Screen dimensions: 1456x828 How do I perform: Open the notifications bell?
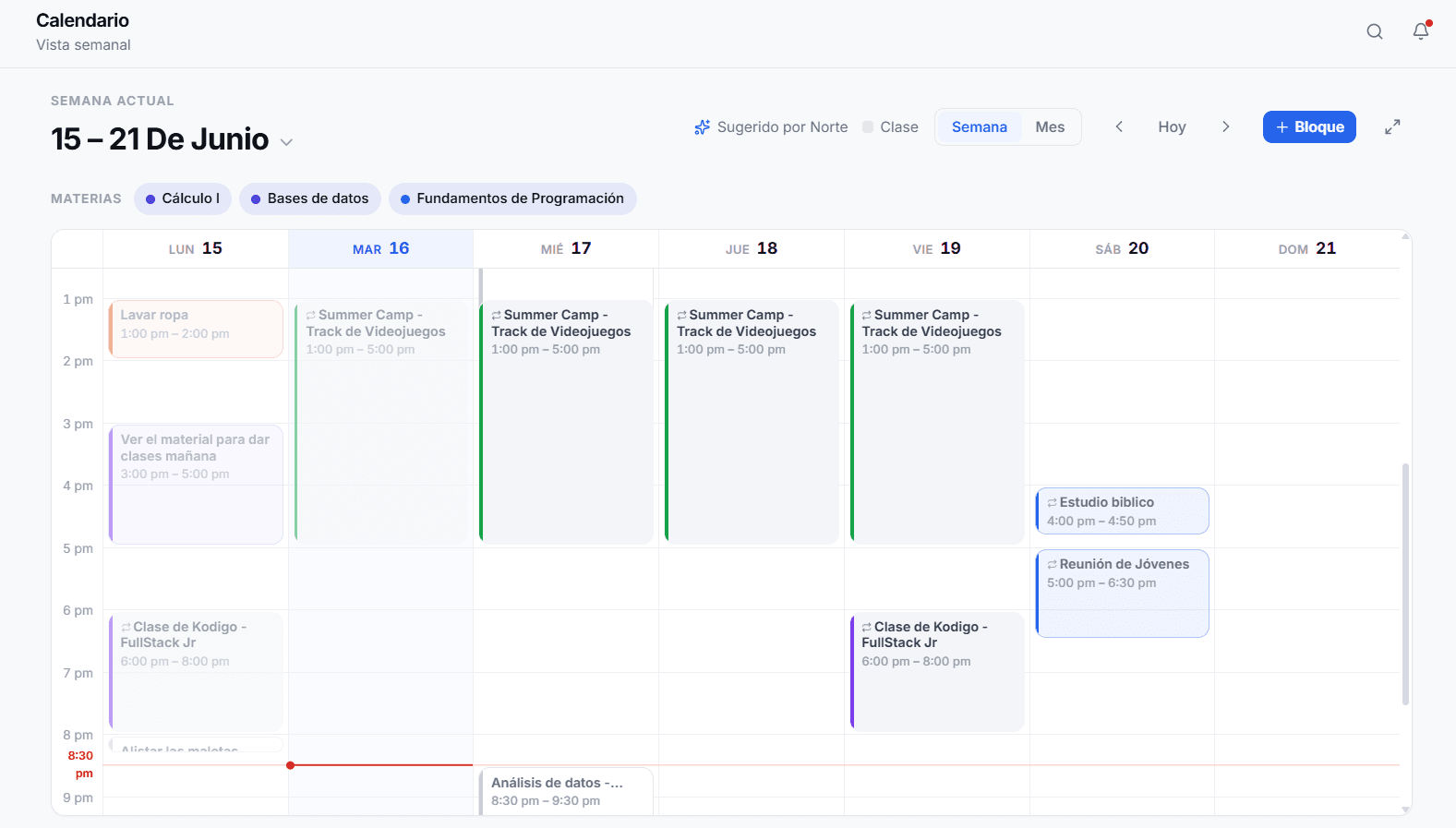pos(1421,31)
